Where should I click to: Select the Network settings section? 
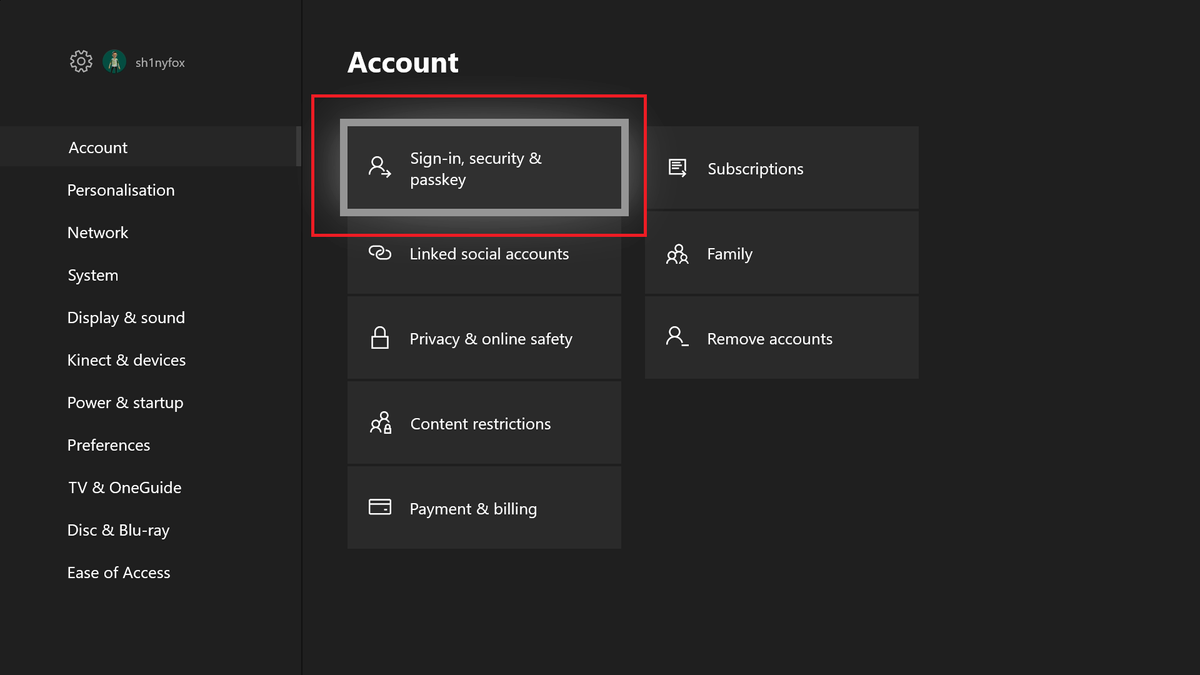pyautogui.click(x=97, y=232)
